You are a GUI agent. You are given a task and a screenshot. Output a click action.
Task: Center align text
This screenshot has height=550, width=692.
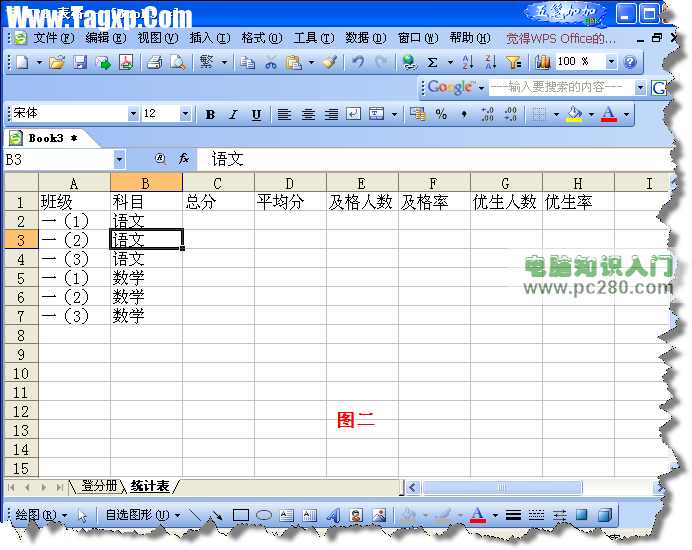click(308, 115)
